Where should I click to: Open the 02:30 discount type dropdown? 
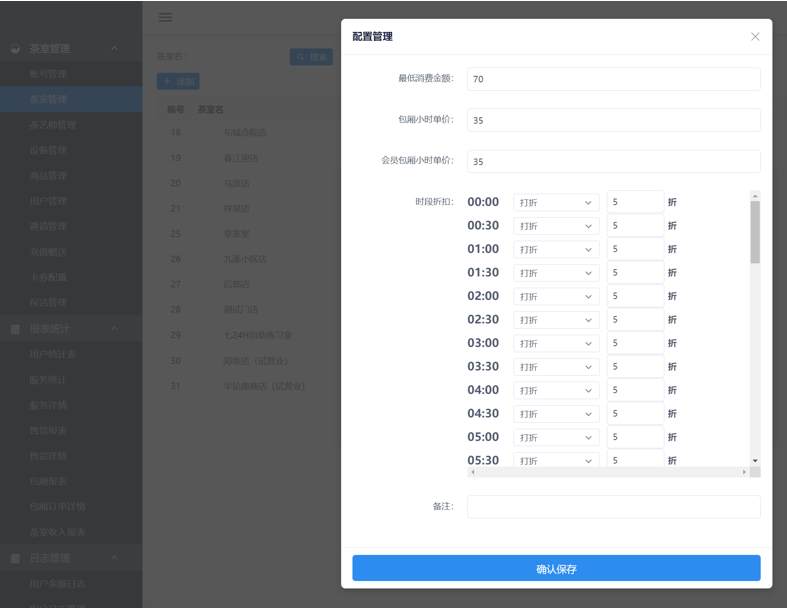click(556, 320)
